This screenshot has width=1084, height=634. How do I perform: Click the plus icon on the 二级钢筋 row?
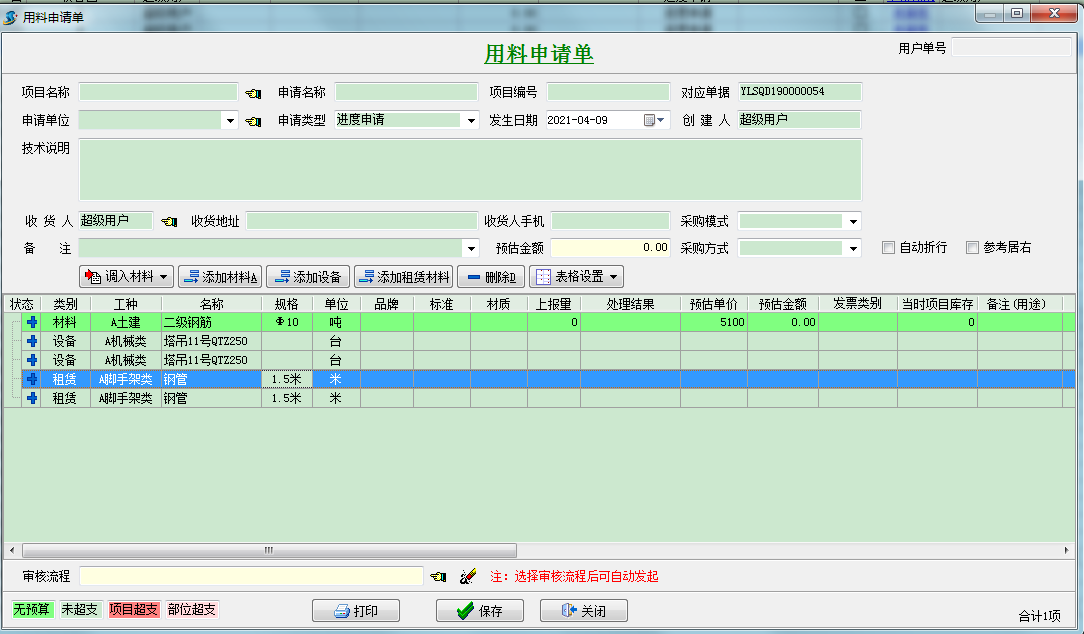click(32, 322)
